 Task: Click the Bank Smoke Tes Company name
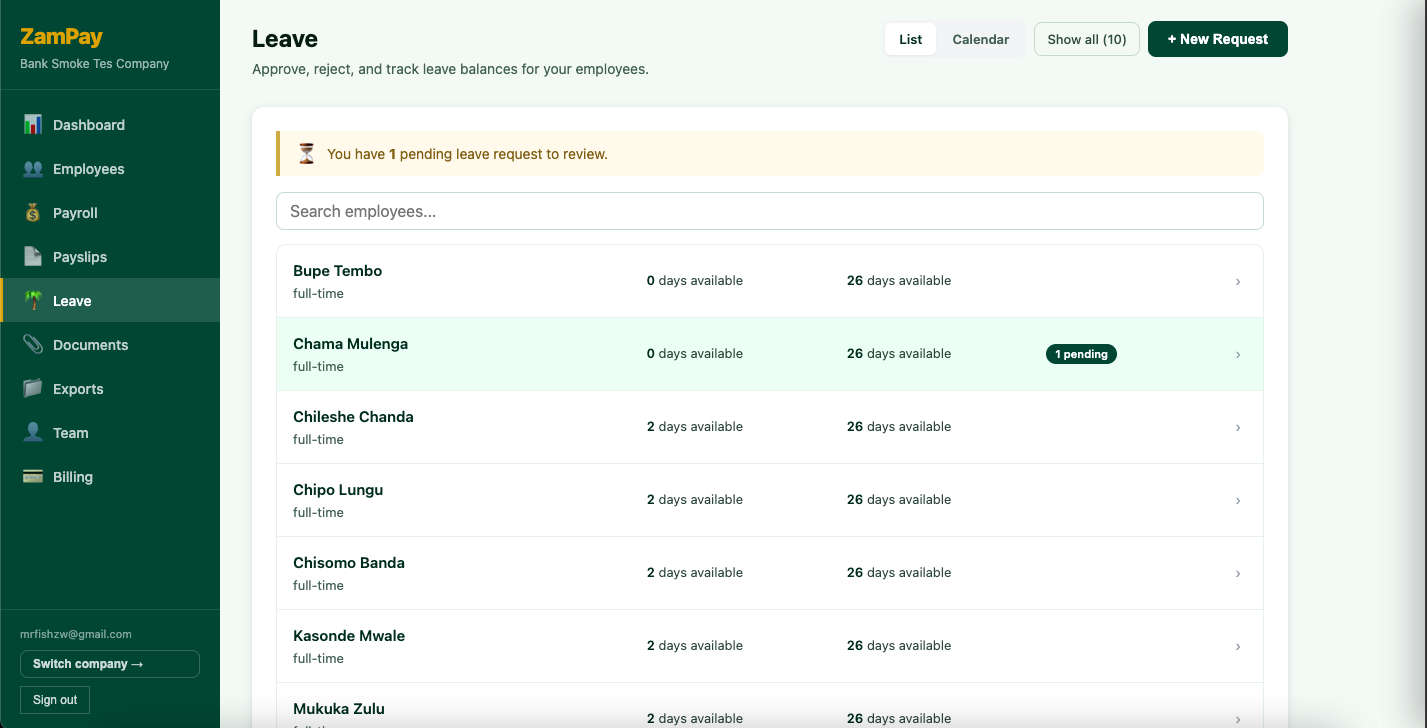[95, 64]
